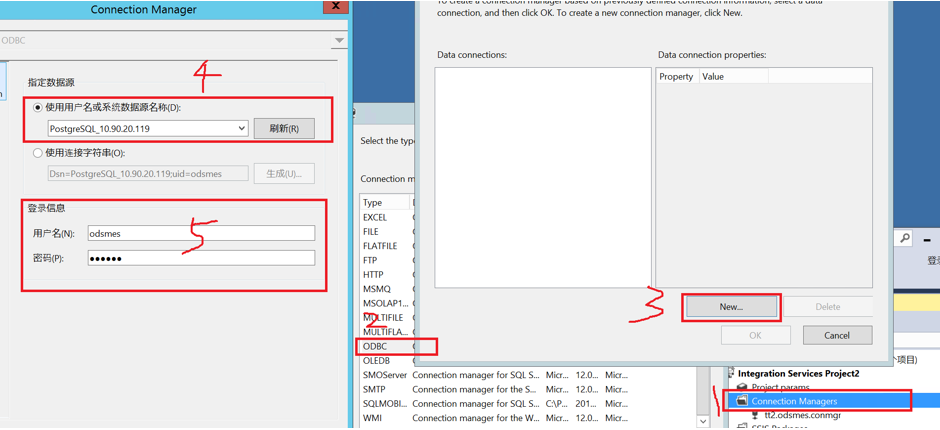Click the Project params icon
Screen dimensions: 940x430
tap(742, 388)
